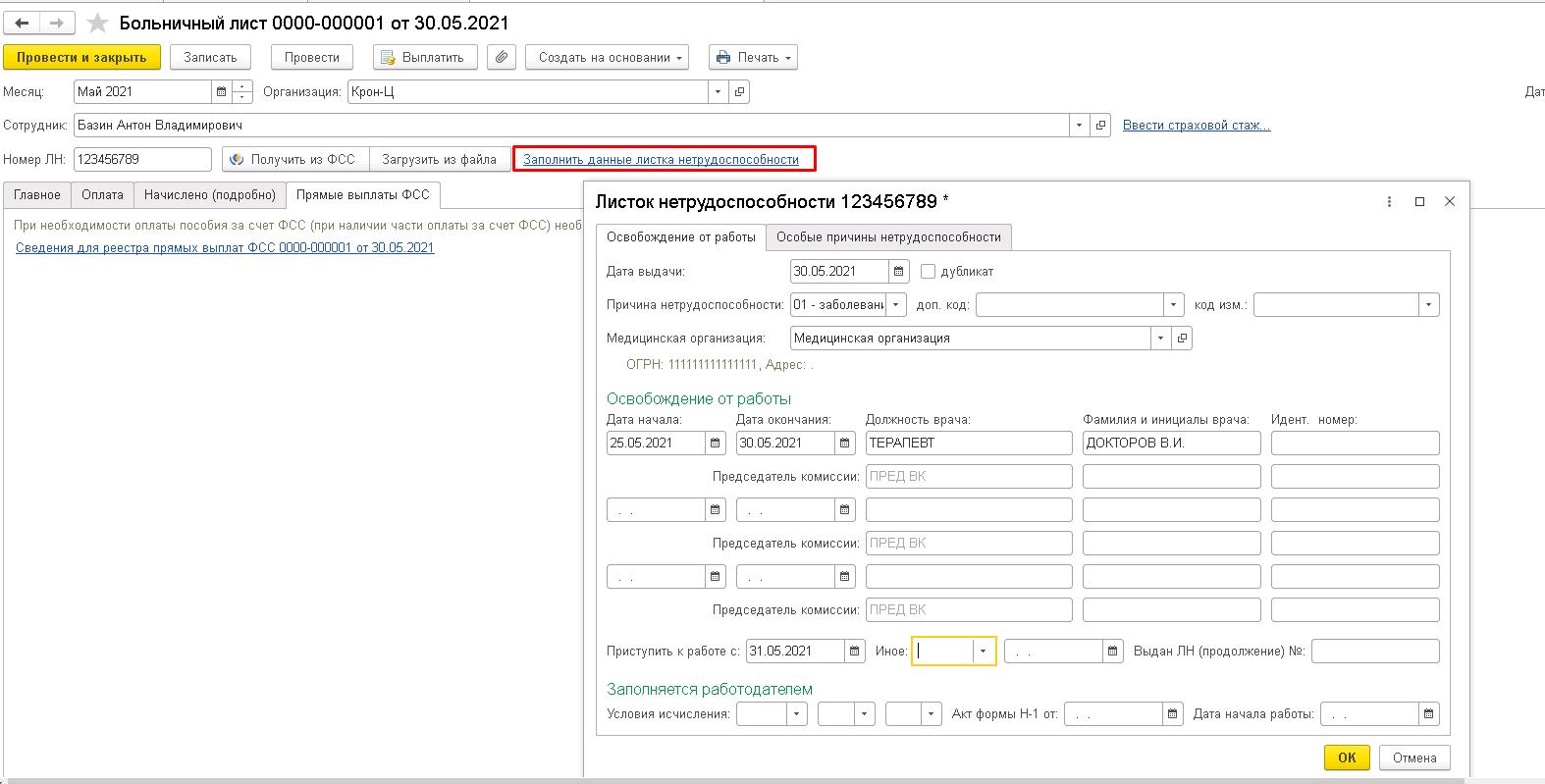The width and height of the screenshot is (1545, 784).
Task: Click Провести и закрыть button
Action: [x=81, y=57]
